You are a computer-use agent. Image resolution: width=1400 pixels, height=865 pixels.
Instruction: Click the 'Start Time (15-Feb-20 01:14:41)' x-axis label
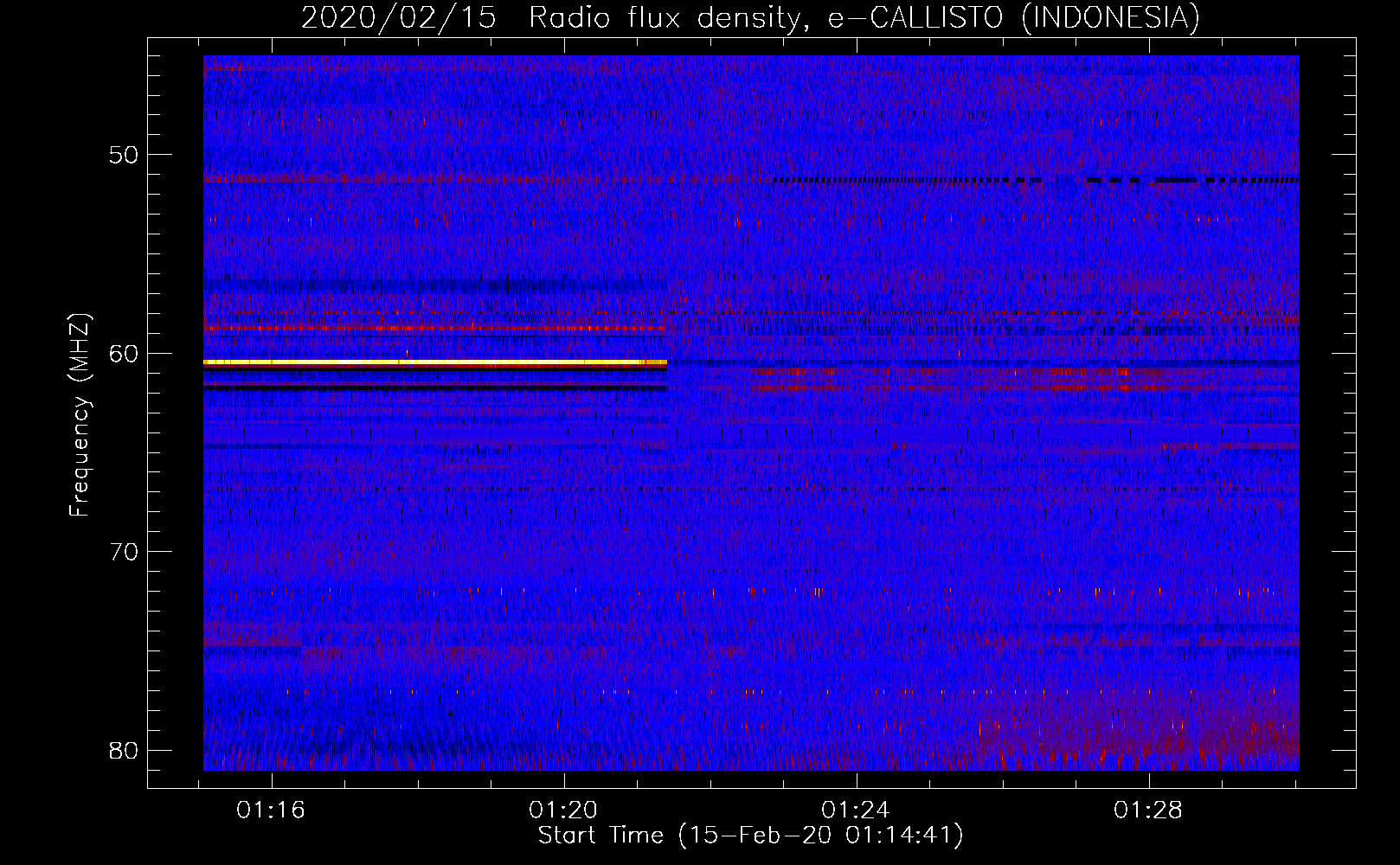751,836
